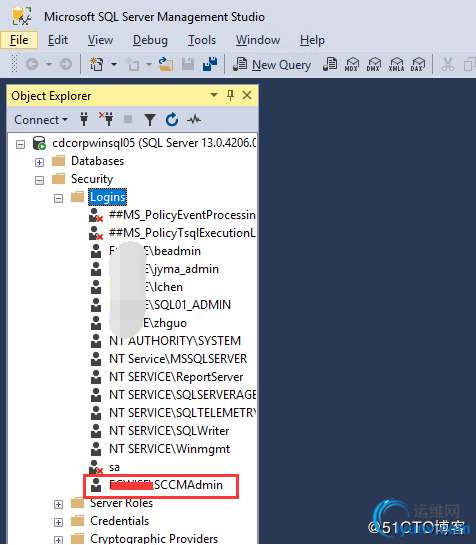Collapse the cdcorpwinsql05 server node

[x=21, y=144]
